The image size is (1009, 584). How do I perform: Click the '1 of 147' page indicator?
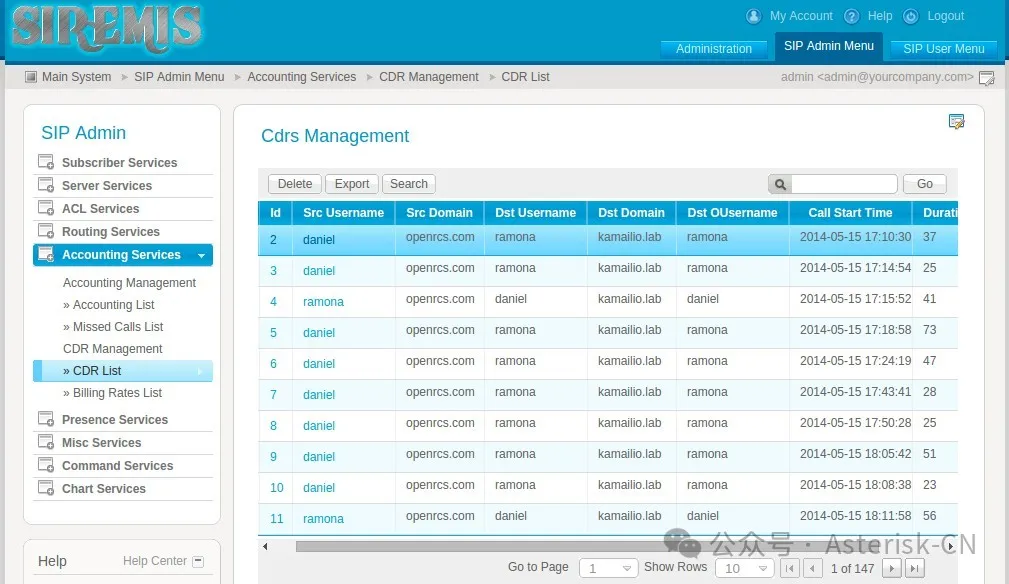tap(852, 569)
